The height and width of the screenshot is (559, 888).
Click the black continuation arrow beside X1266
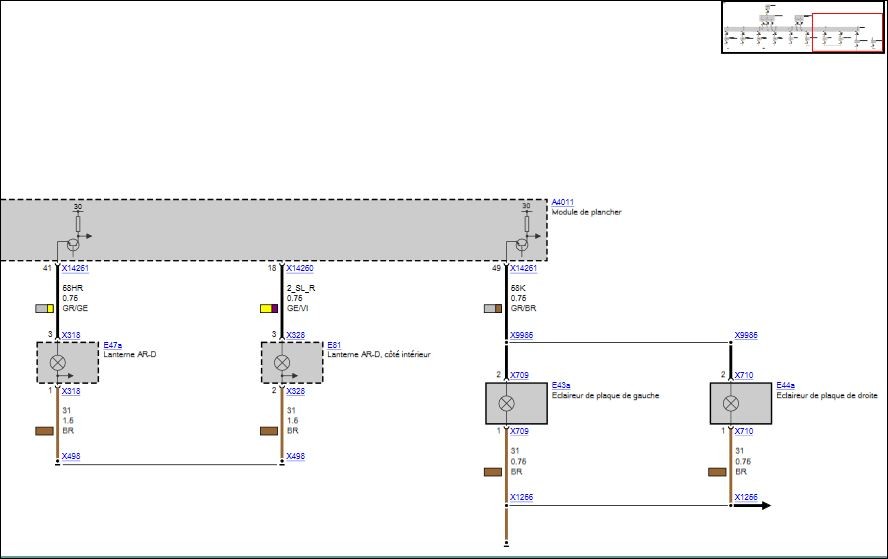point(752,505)
